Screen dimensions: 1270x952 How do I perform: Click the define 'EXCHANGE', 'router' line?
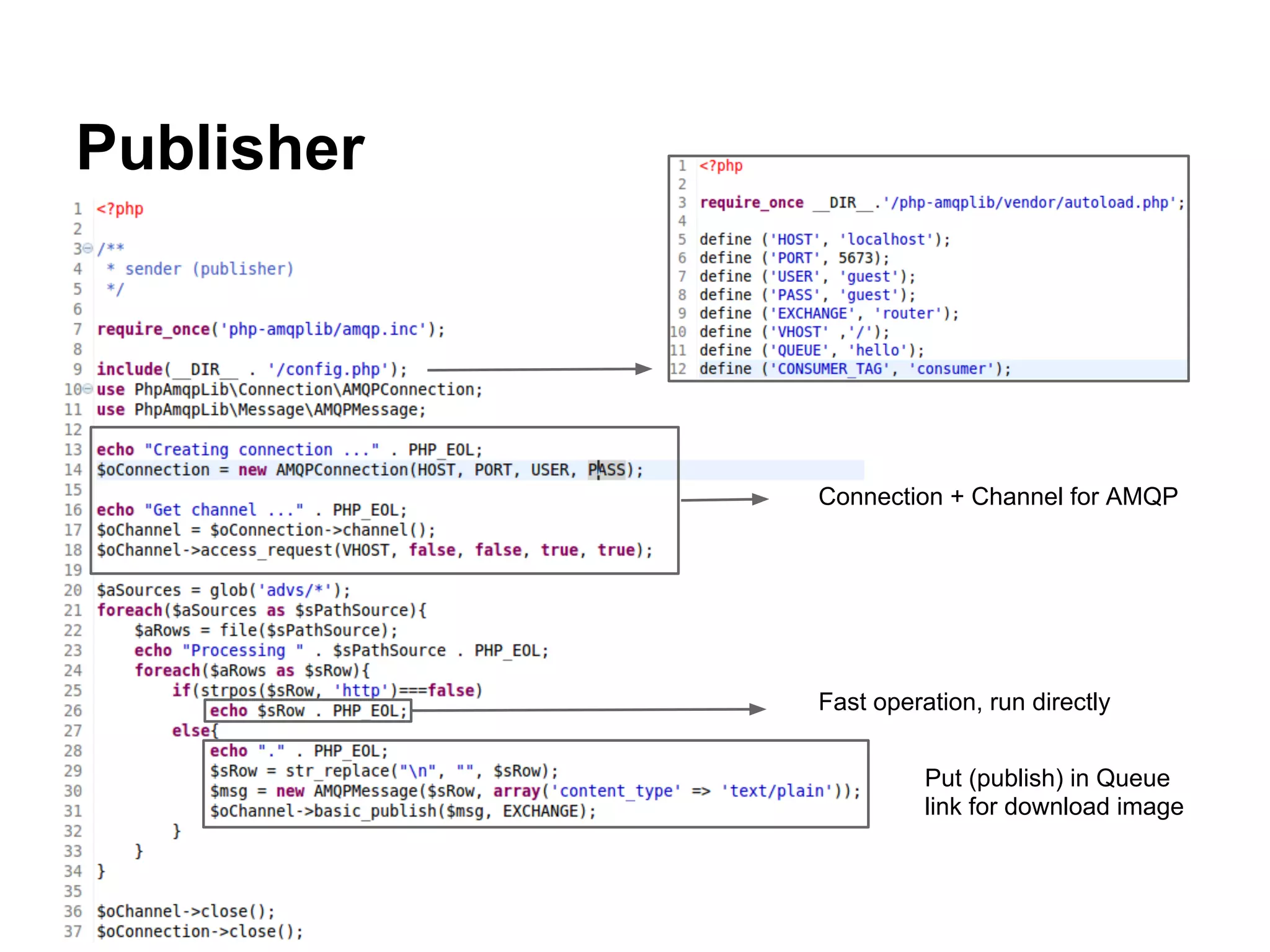coord(828,314)
